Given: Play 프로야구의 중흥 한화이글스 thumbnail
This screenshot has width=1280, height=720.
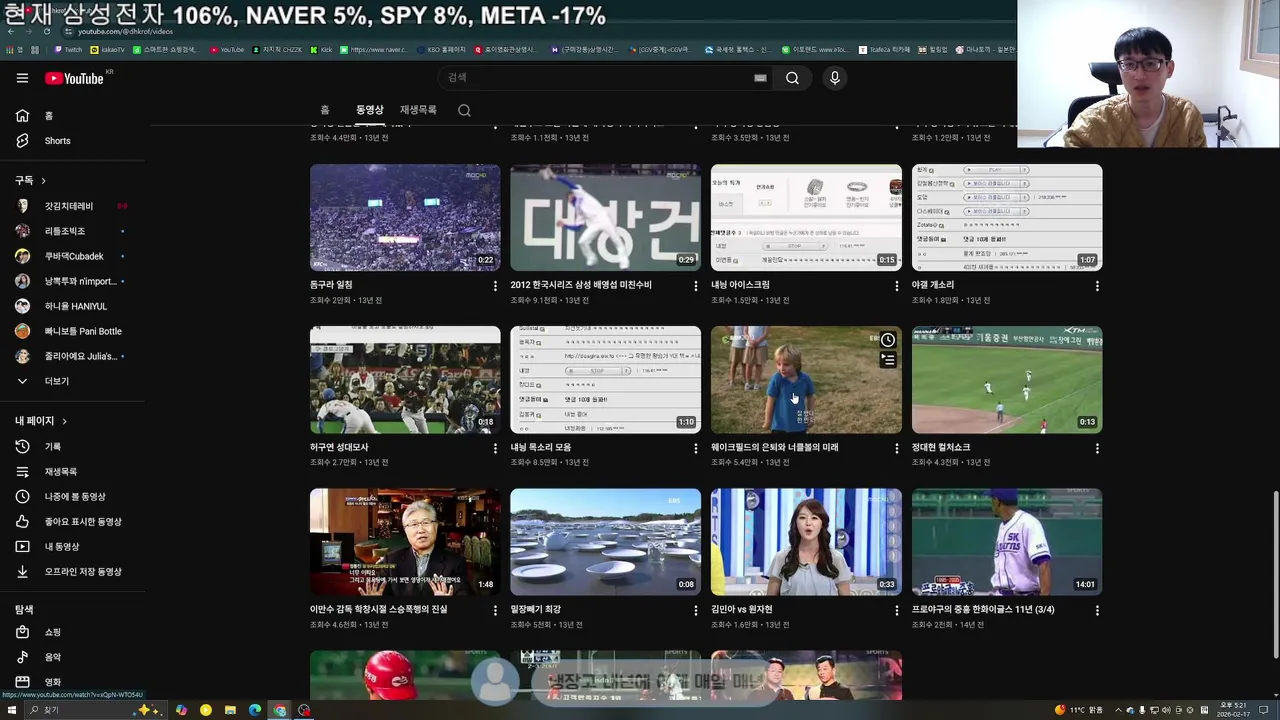Looking at the screenshot, I should tap(1007, 542).
